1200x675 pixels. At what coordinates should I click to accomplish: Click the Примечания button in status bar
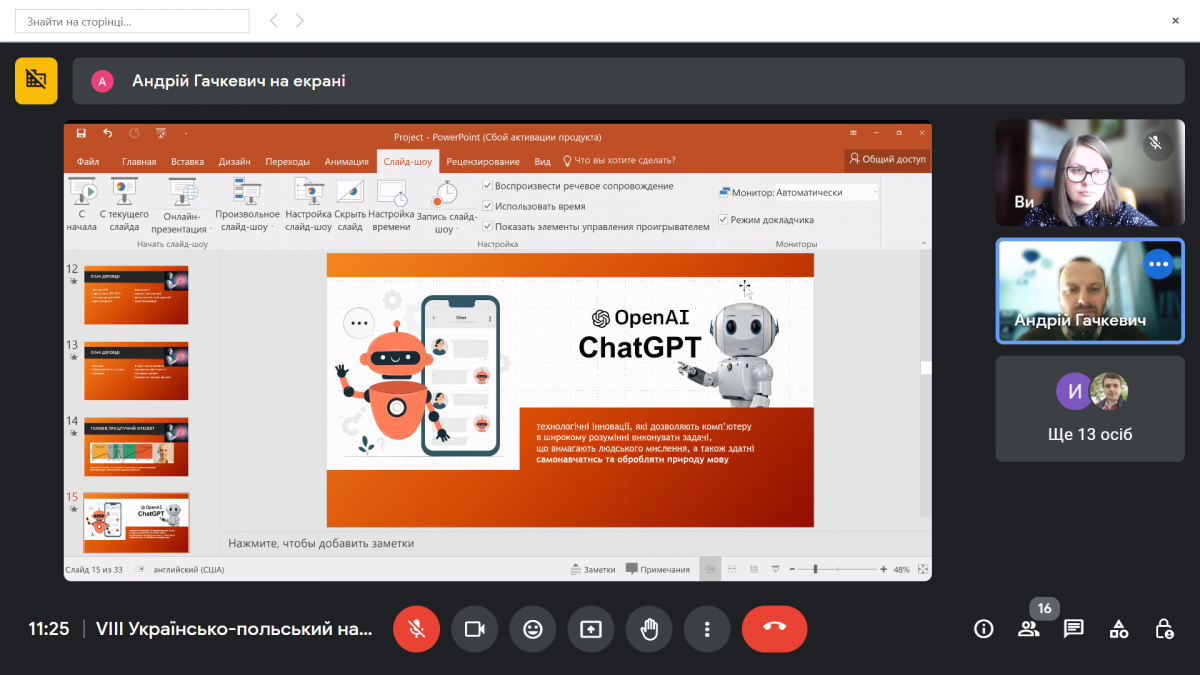[658, 569]
